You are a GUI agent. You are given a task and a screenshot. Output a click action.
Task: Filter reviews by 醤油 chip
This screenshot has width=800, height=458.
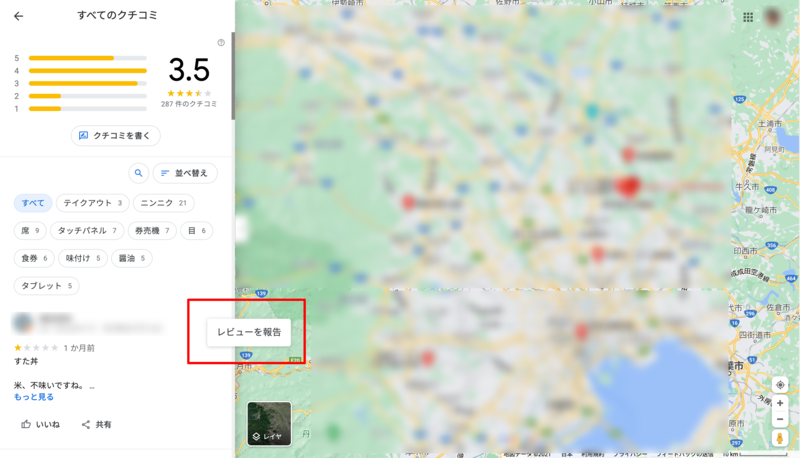132,258
